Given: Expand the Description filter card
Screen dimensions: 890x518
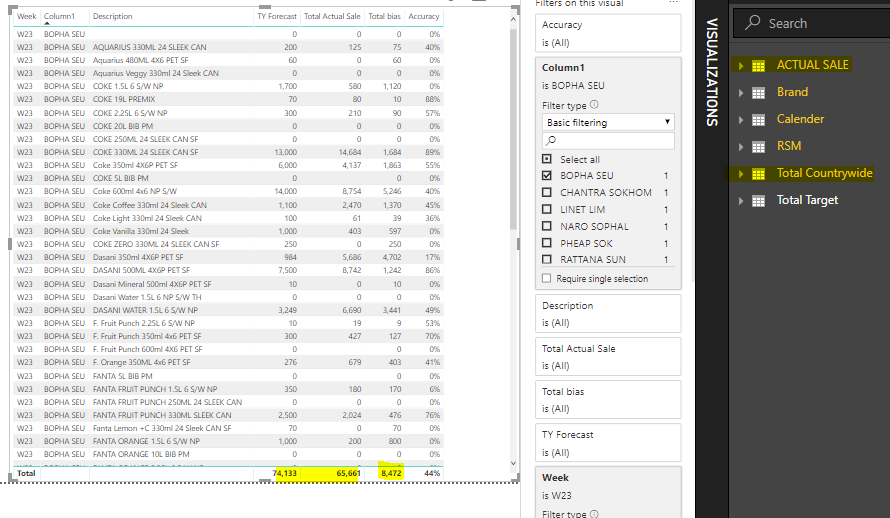Looking at the screenshot, I should click(x=608, y=314).
